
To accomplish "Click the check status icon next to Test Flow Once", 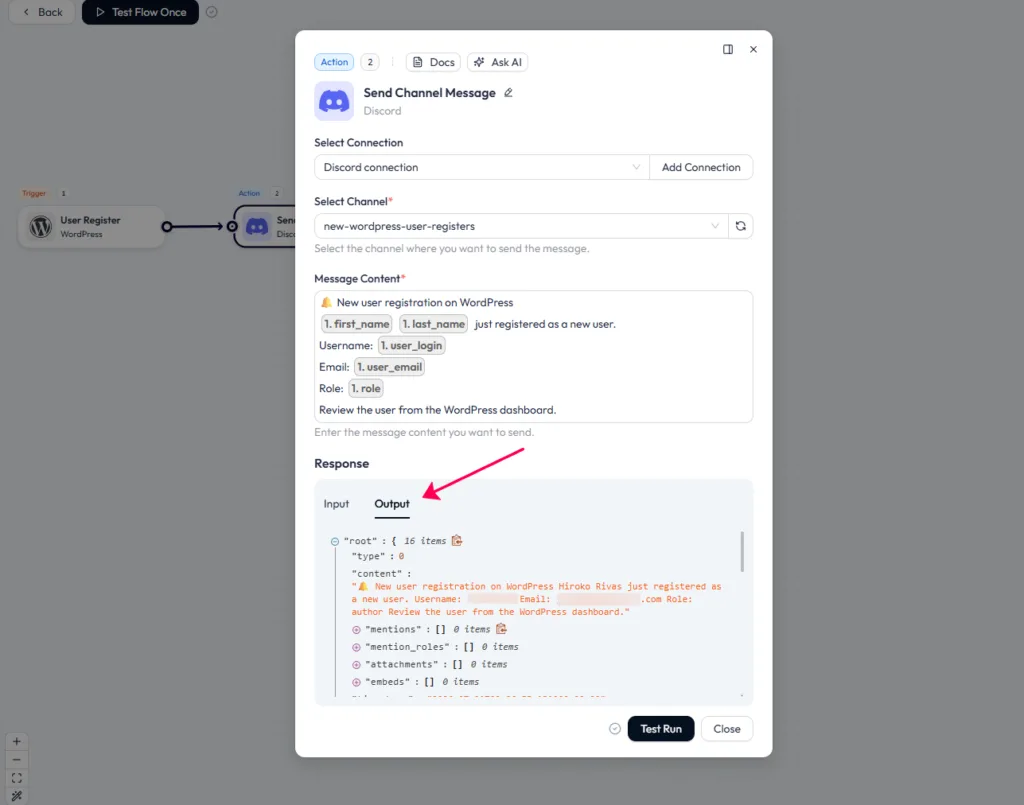I will tap(212, 12).
